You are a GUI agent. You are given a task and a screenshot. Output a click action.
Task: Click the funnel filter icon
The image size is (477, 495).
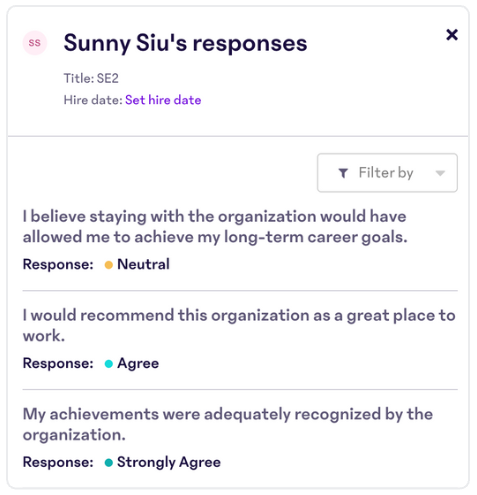tap(343, 173)
